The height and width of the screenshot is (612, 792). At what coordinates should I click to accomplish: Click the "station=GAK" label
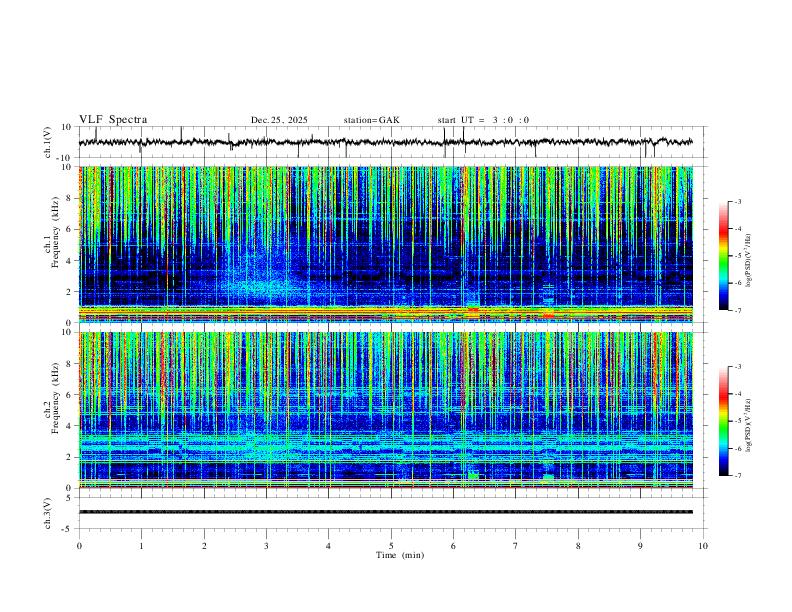tap(371, 120)
